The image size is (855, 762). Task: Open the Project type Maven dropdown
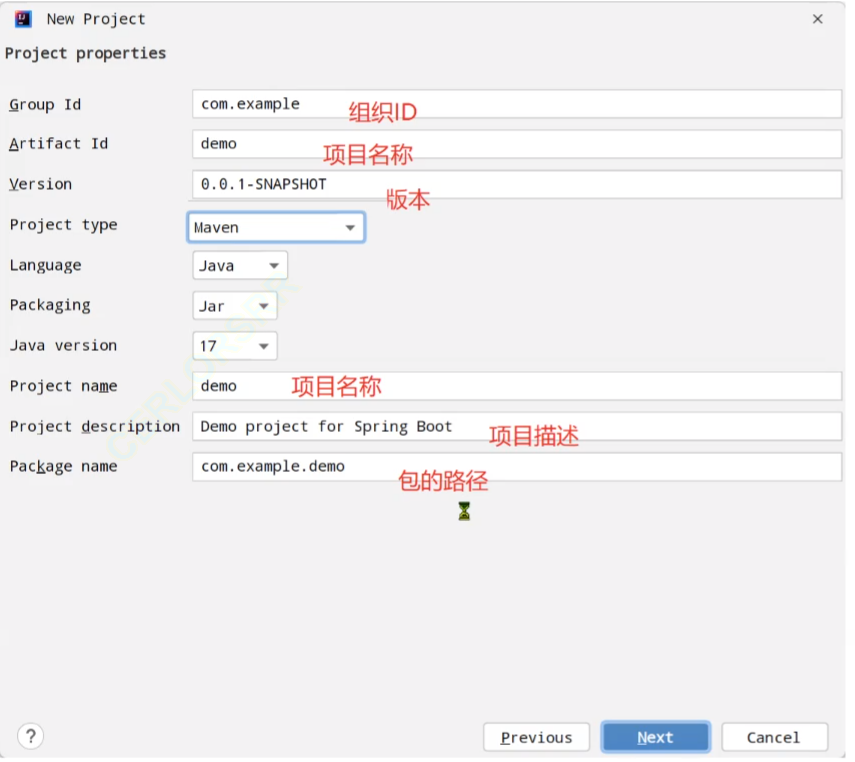point(278,229)
